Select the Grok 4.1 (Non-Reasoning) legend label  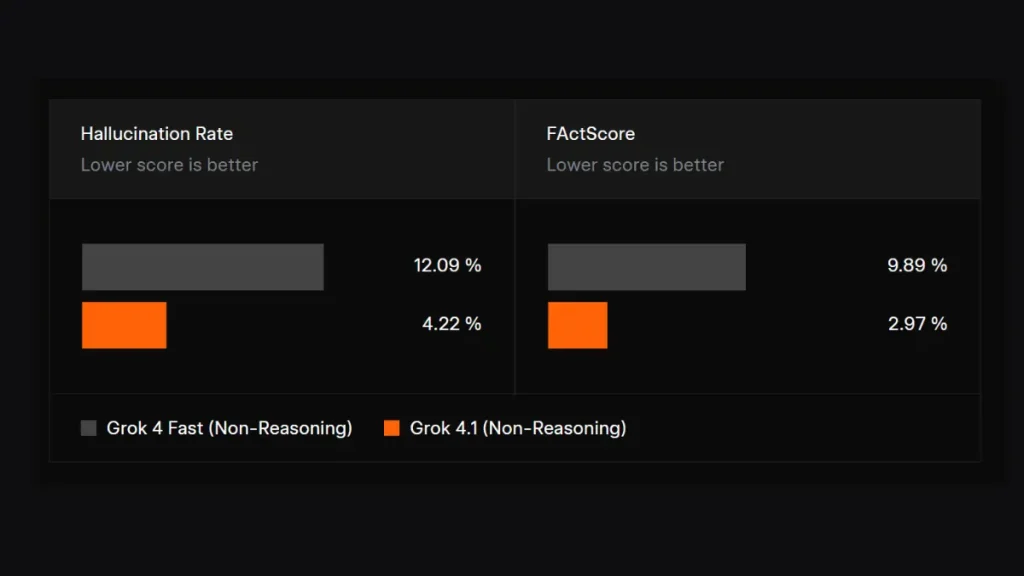[x=518, y=428]
